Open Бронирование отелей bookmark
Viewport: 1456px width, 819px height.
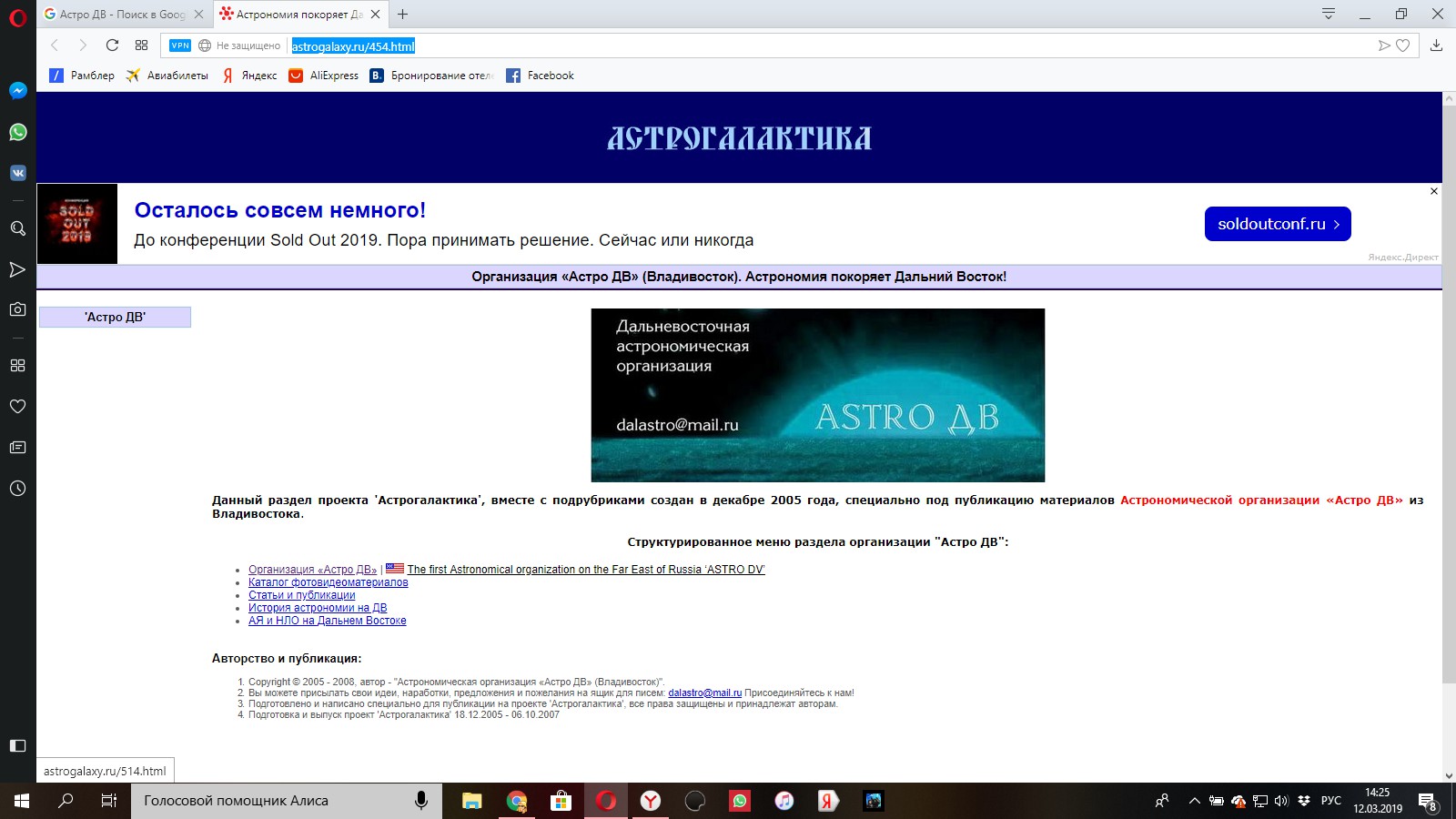431,76
